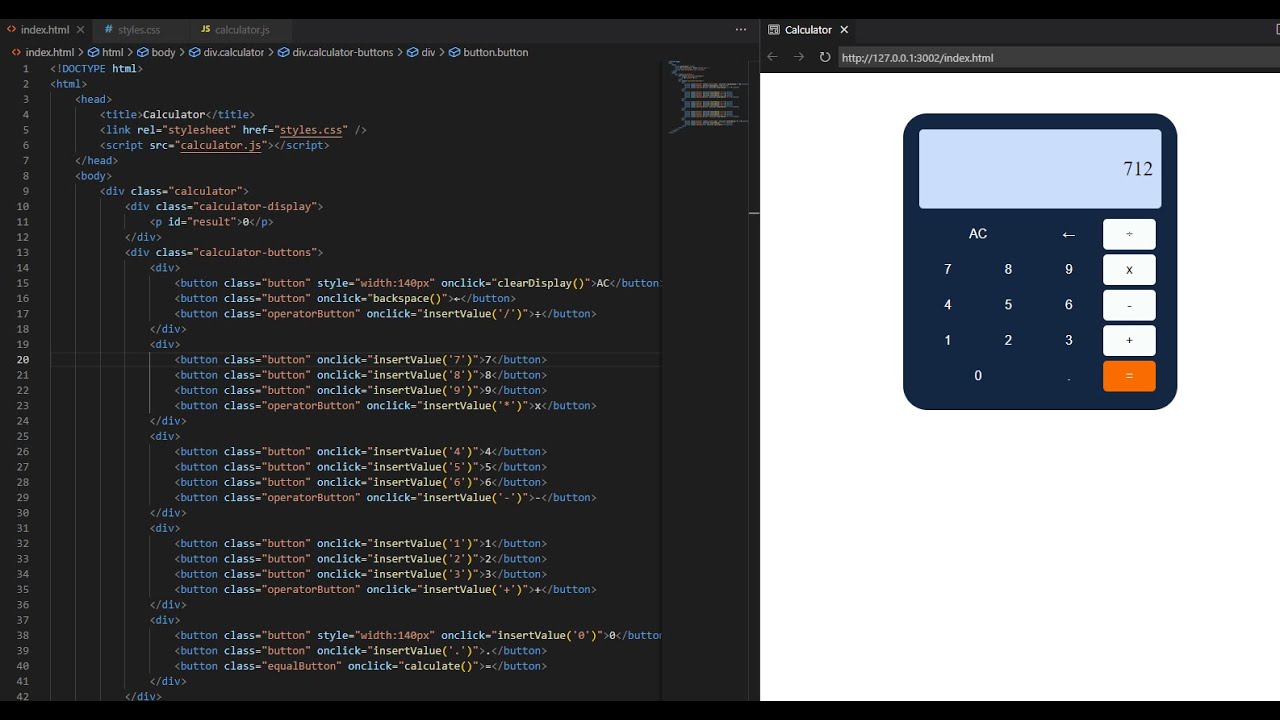The width and height of the screenshot is (1280, 720).
Task: Click insertValue('*') on line 23
Action: click(x=471, y=406)
